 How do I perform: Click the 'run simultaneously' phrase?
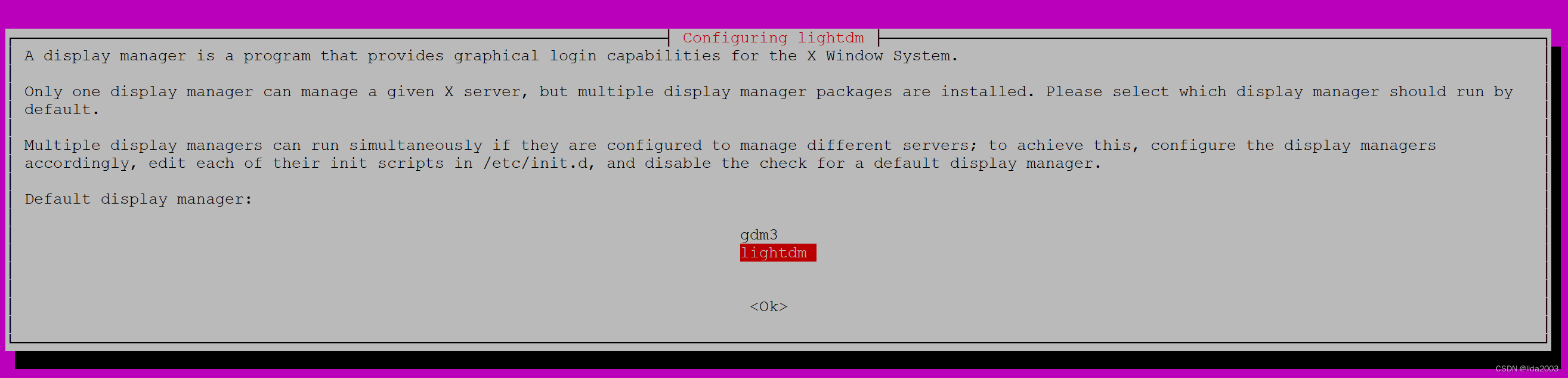point(396,146)
